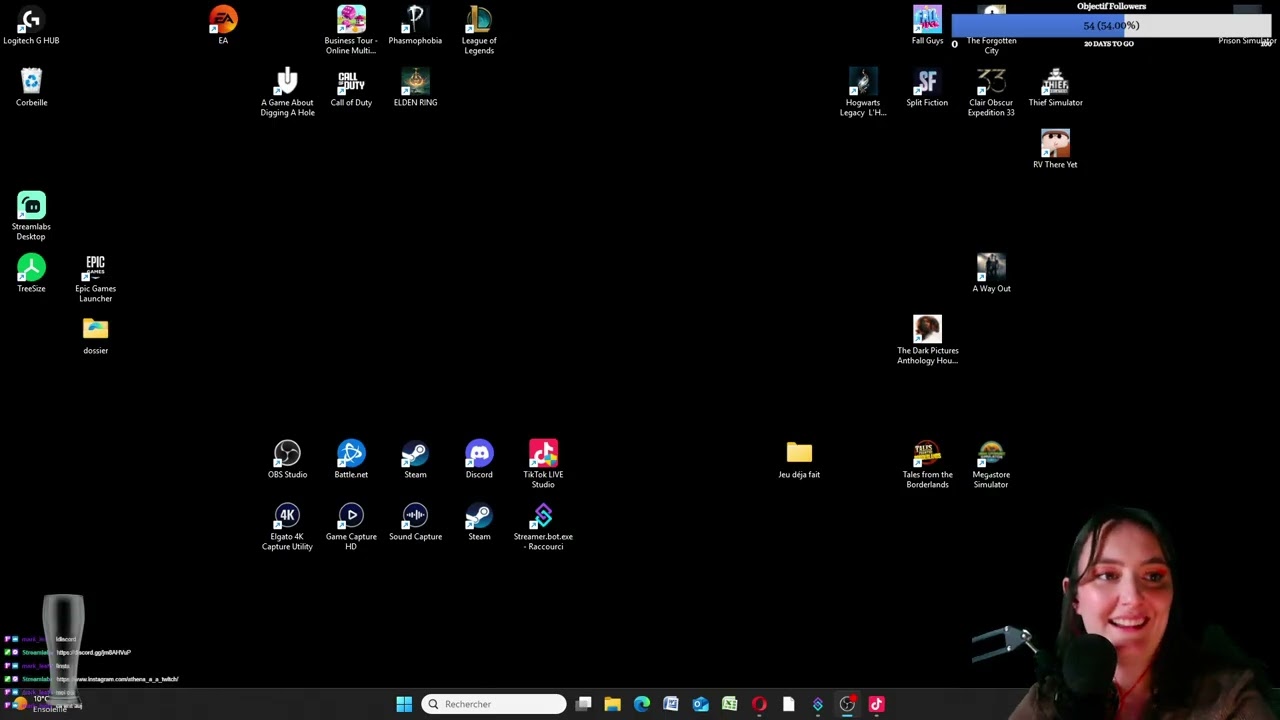Open Task View from the taskbar

(x=584, y=704)
